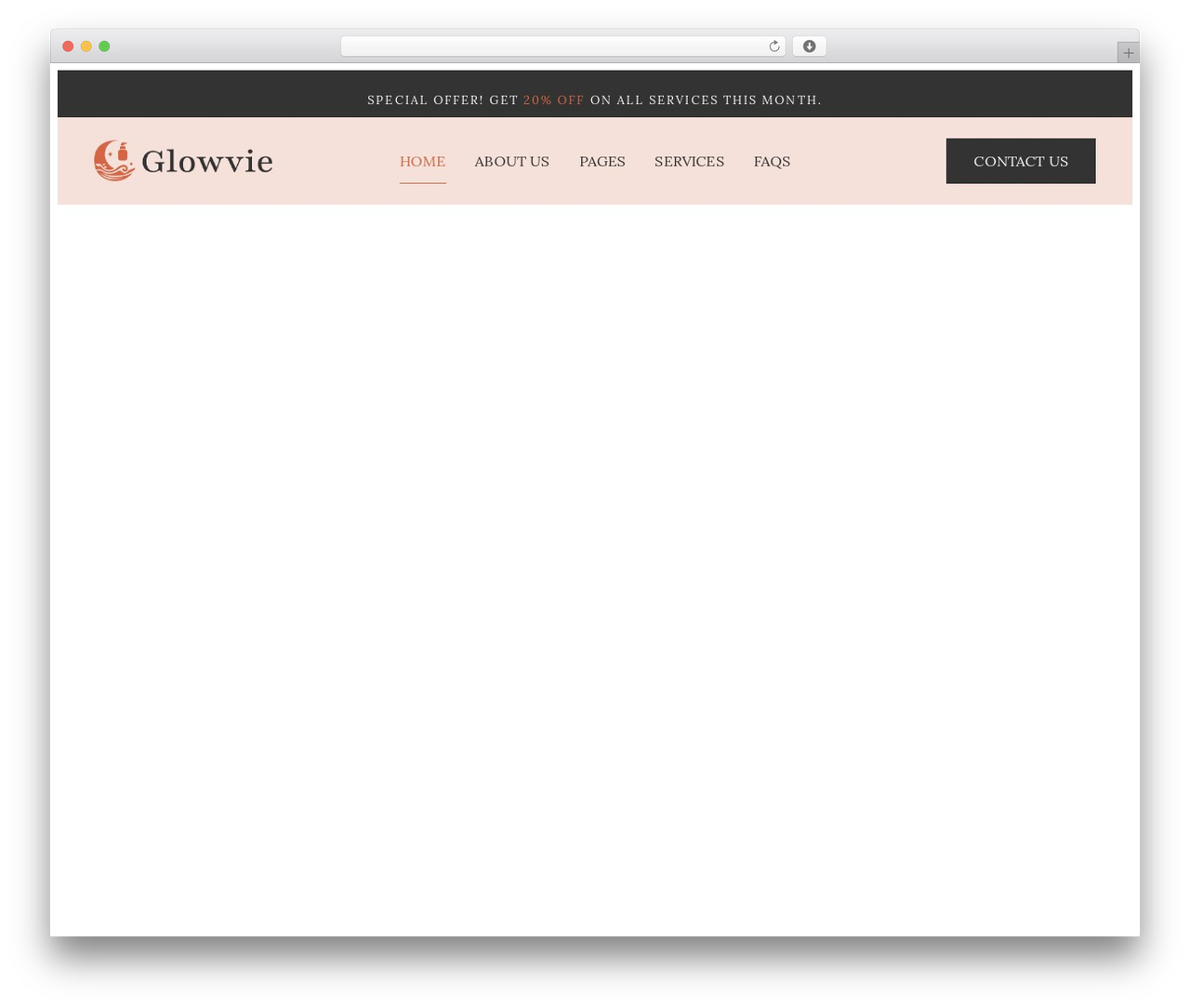Maximize the window with the green button

coord(104,46)
